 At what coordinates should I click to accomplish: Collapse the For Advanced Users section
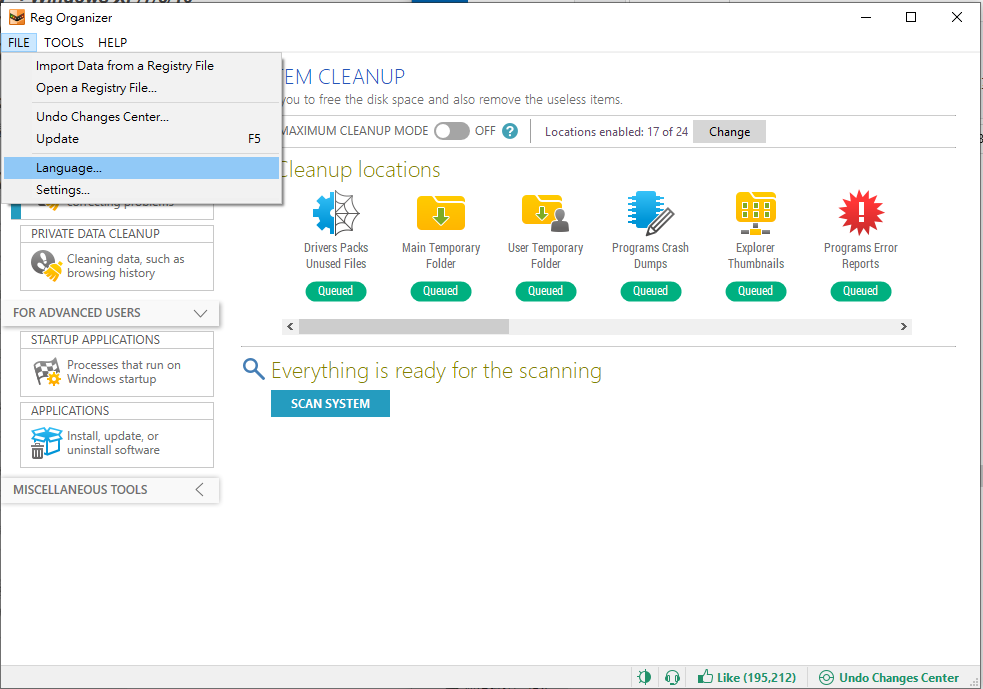point(200,313)
